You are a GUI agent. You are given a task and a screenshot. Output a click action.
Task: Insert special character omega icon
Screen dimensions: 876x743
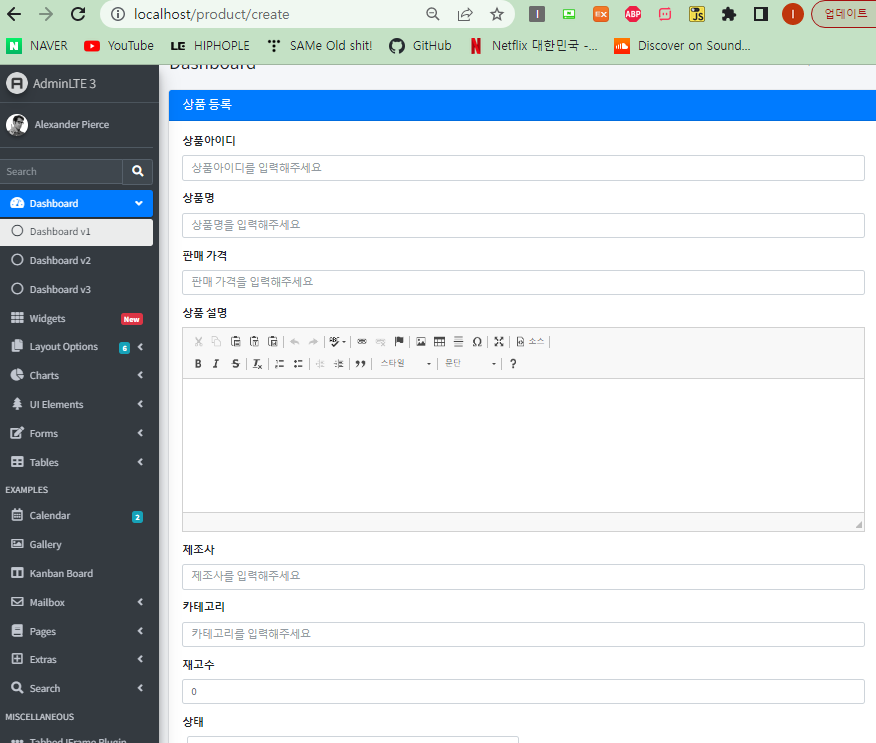[x=477, y=341]
